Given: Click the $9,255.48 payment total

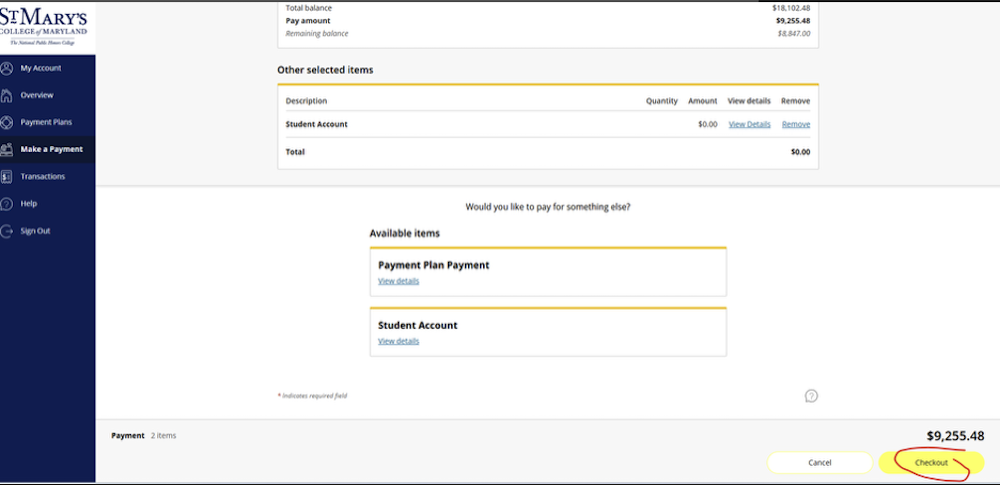Looking at the screenshot, I should pos(955,436).
